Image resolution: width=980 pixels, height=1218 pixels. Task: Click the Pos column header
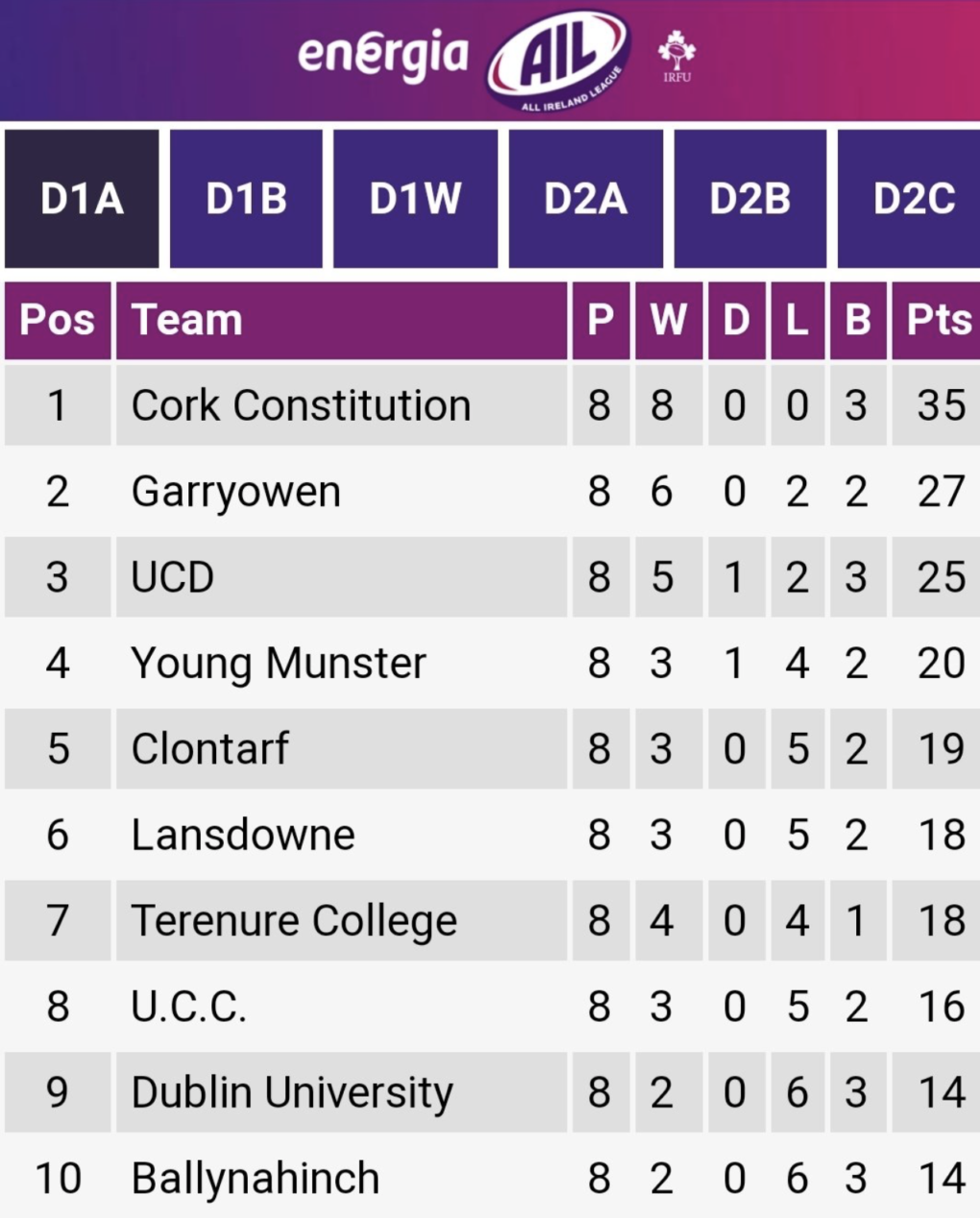tap(58, 321)
